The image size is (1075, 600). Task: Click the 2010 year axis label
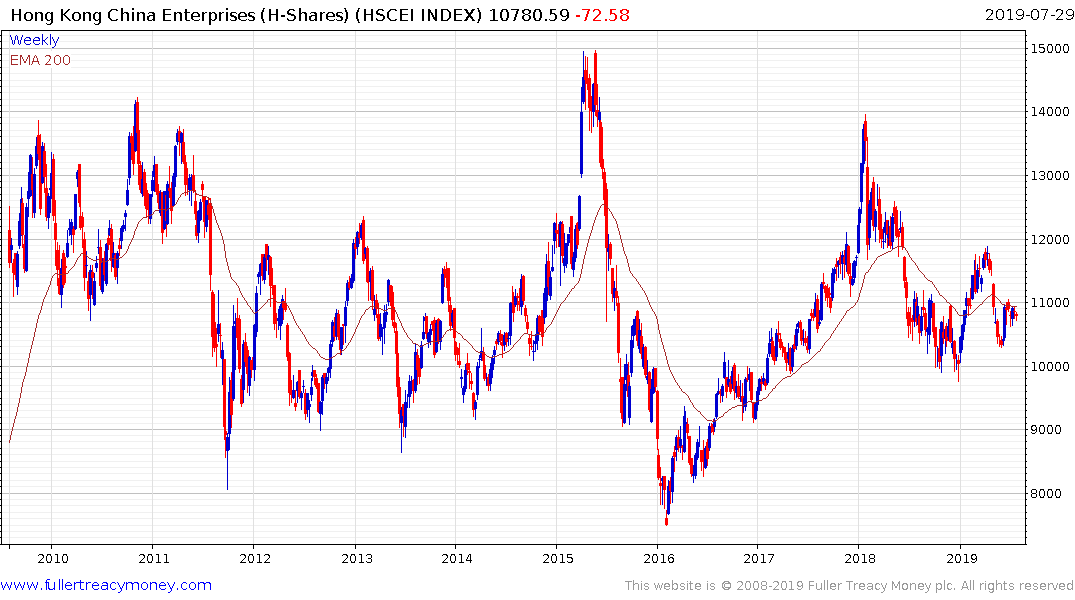point(53,558)
